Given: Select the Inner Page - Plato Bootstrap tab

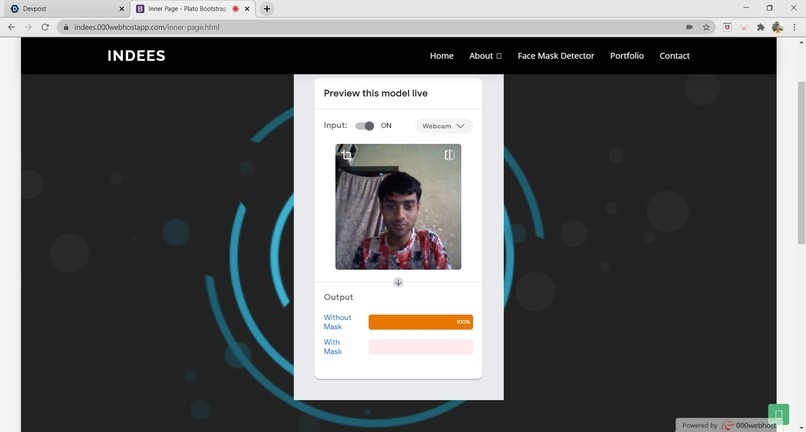Looking at the screenshot, I should (192, 9).
